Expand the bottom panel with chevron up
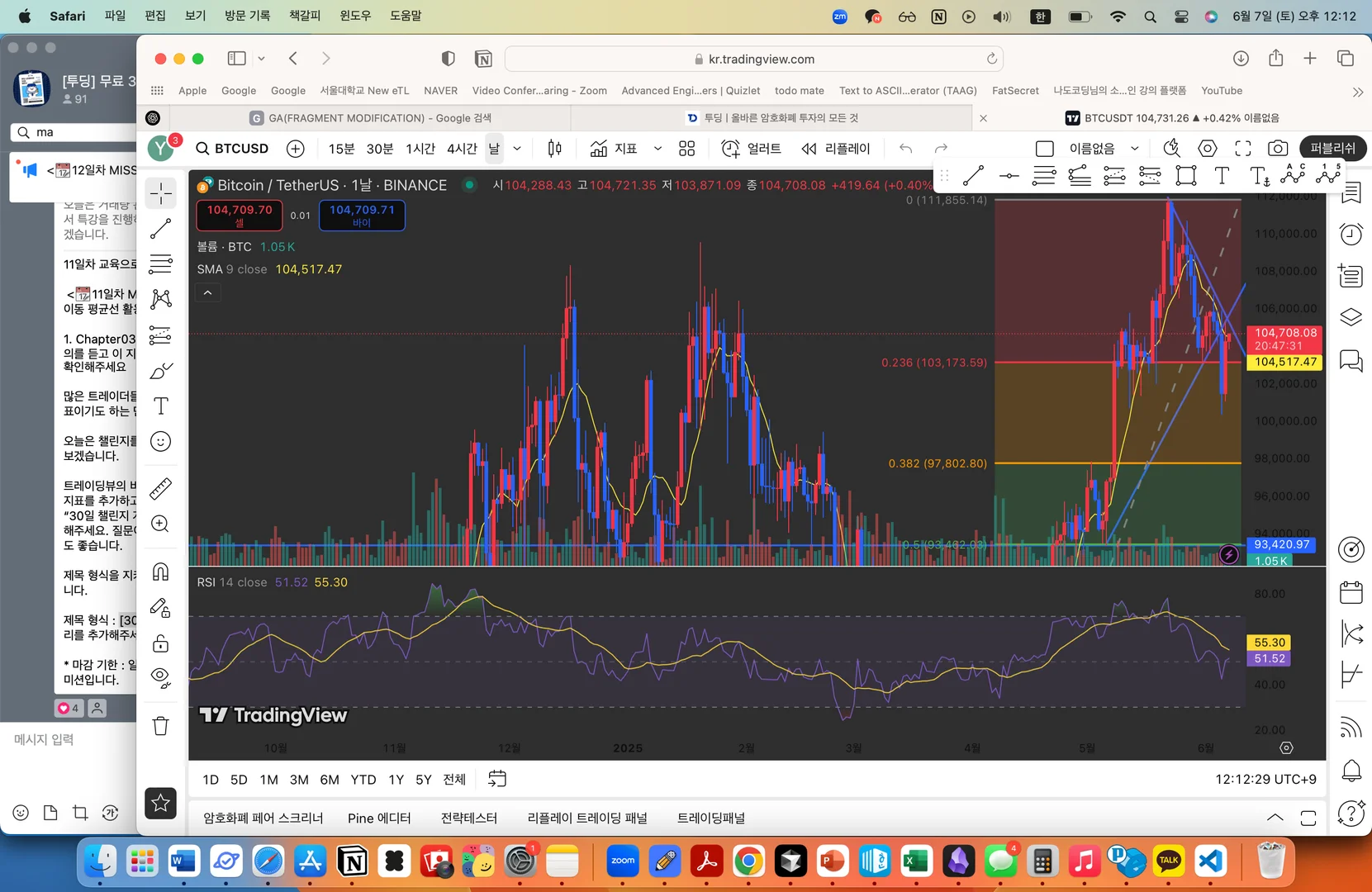 1275,818
